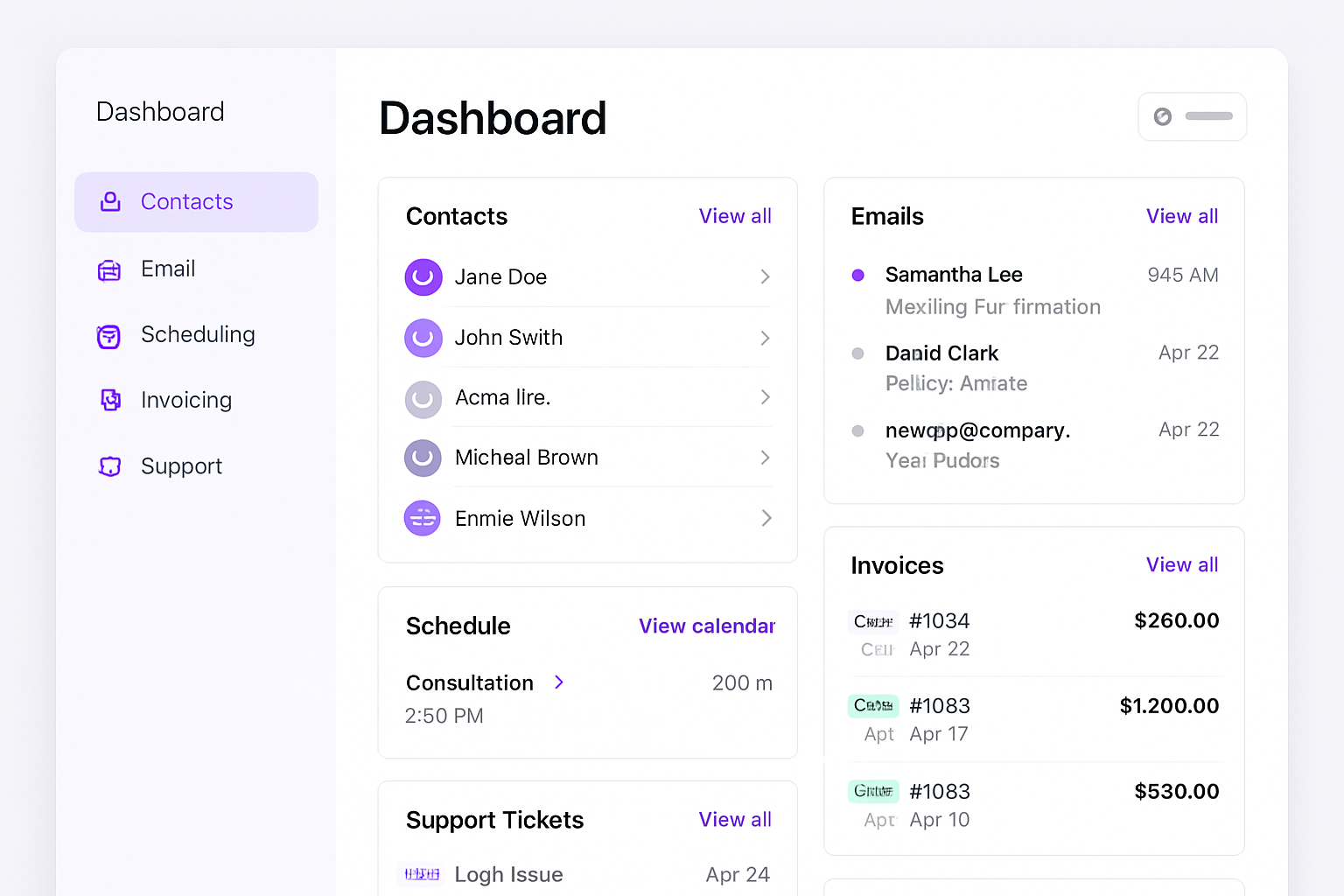Screen dimensions: 1344x896
Task: Click the Email icon in the sidebar
Action: tap(109, 270)
